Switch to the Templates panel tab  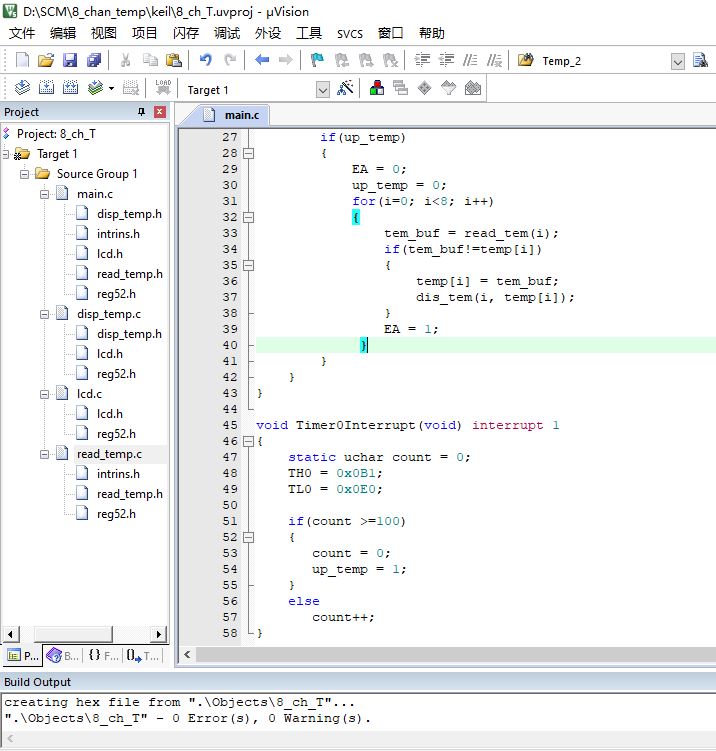(142, 655)
